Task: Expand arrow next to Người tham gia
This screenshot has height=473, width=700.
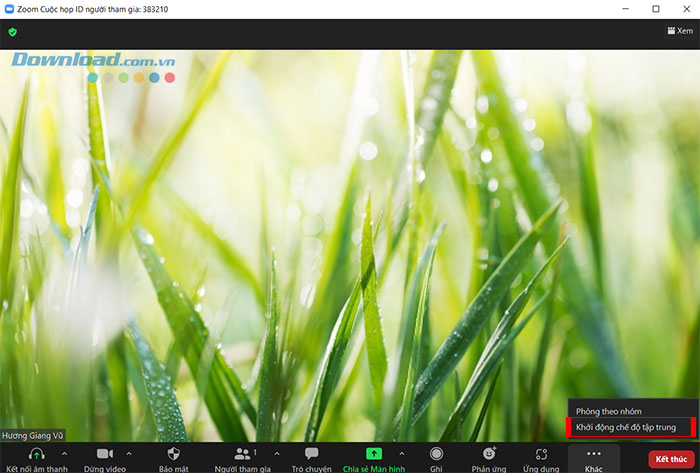Action: click(x=277, y=453)
